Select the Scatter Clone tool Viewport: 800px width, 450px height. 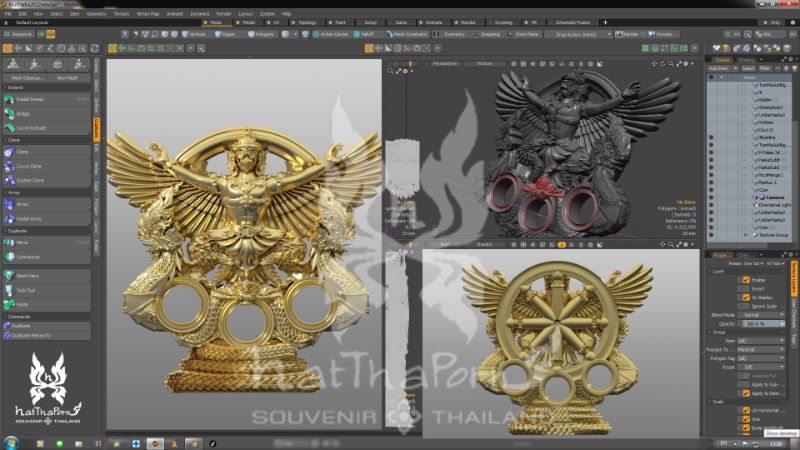pos(47,180)
